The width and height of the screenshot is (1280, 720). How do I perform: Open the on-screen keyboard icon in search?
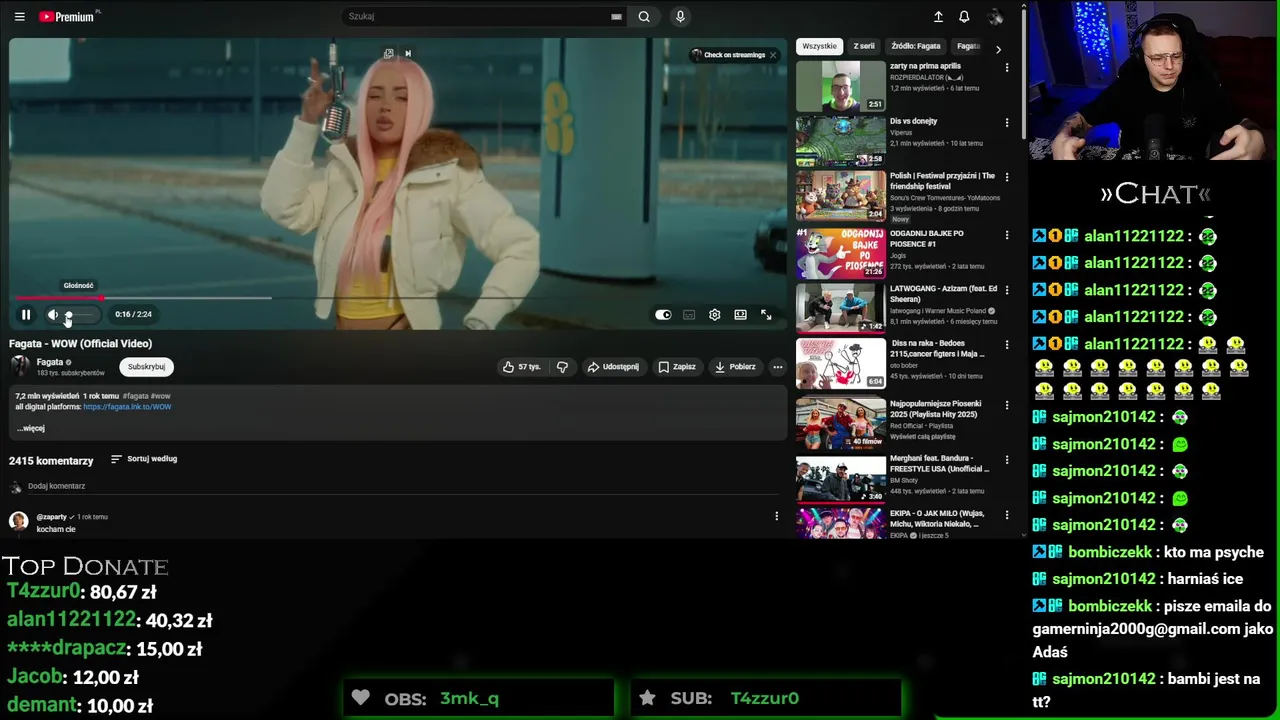click(x=616, y=16)
